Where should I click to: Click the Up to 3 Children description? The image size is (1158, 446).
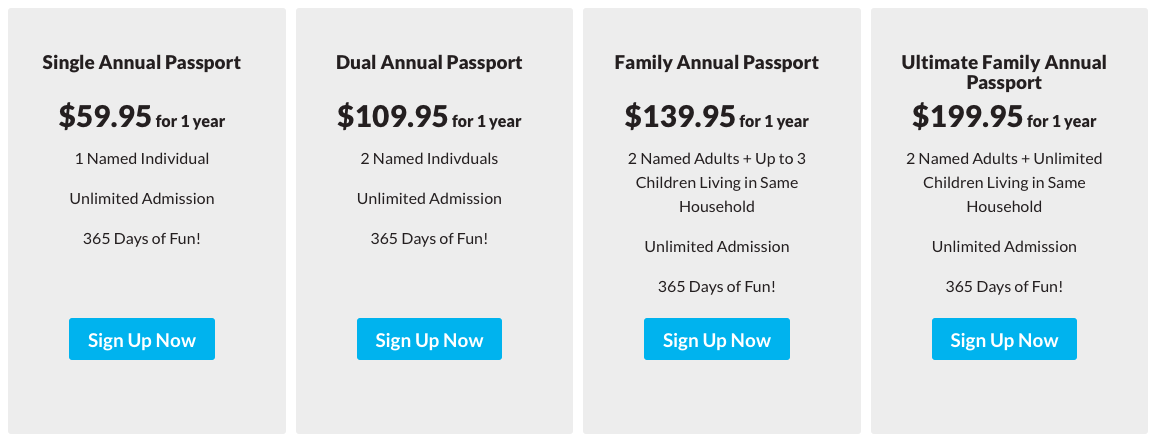click(x=717, y=182)
